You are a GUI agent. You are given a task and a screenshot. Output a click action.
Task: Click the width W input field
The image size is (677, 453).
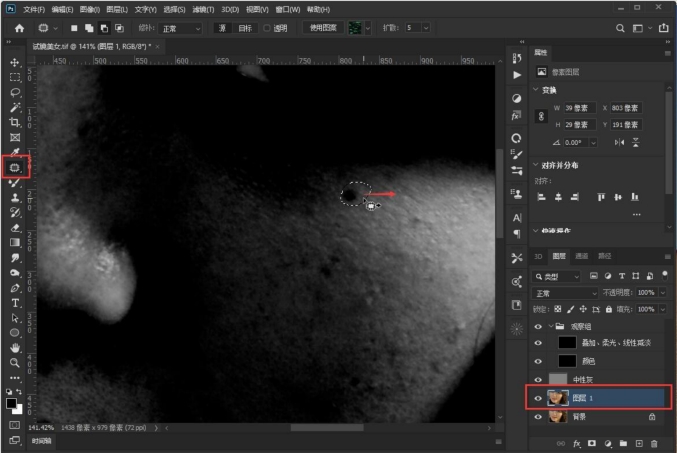(580, 108)
